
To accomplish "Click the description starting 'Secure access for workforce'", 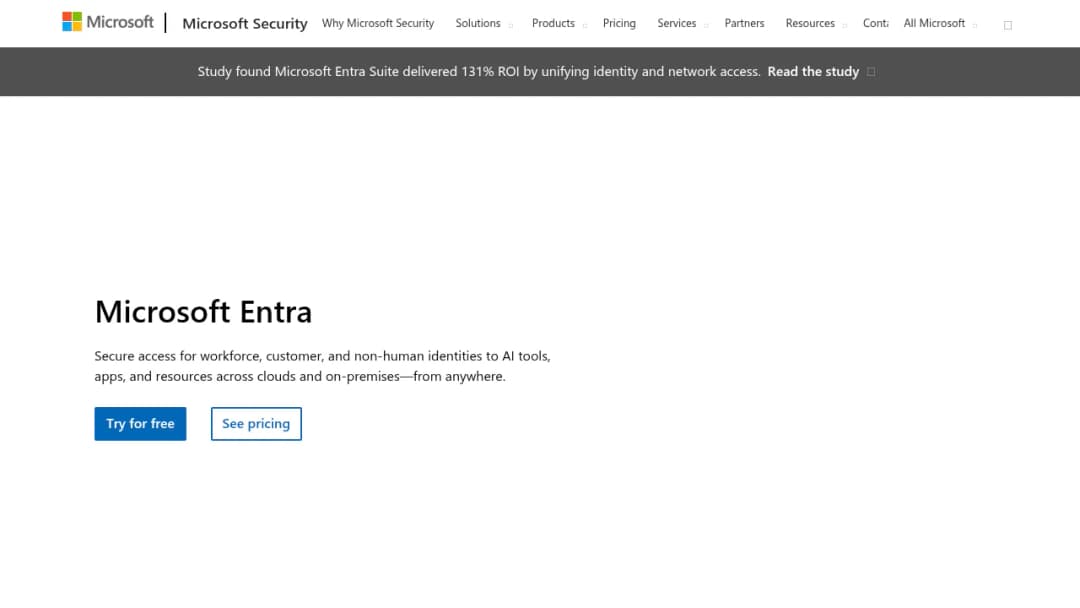I will click(x=322, y=366).
